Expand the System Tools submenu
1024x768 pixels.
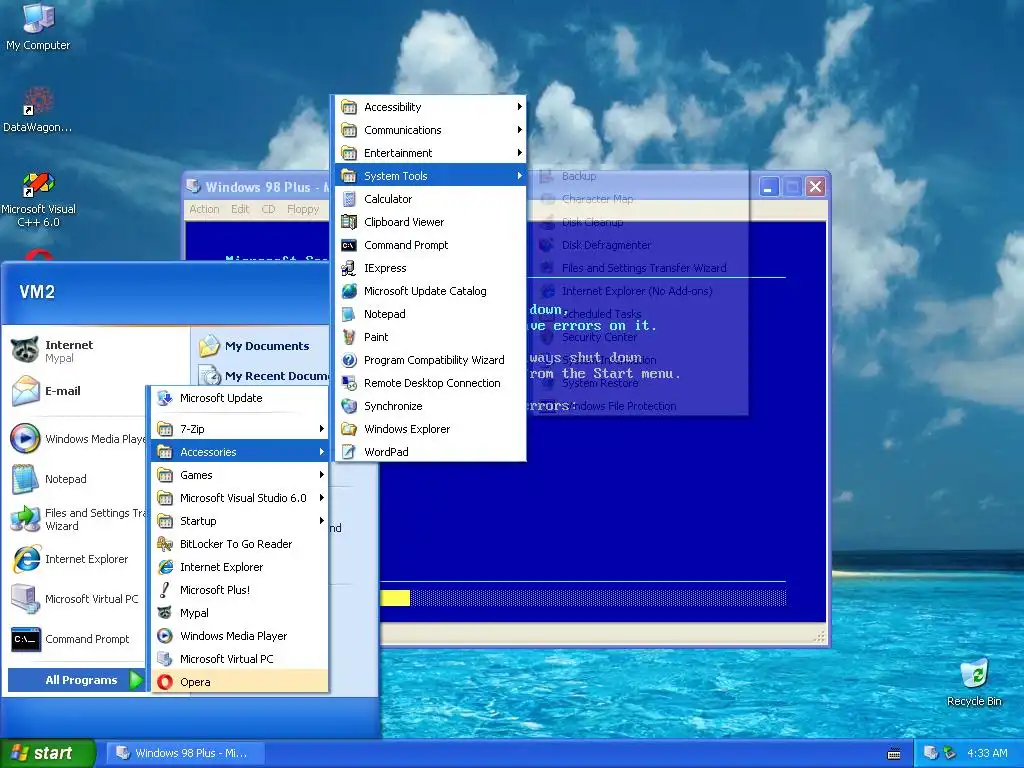[430, 176]
